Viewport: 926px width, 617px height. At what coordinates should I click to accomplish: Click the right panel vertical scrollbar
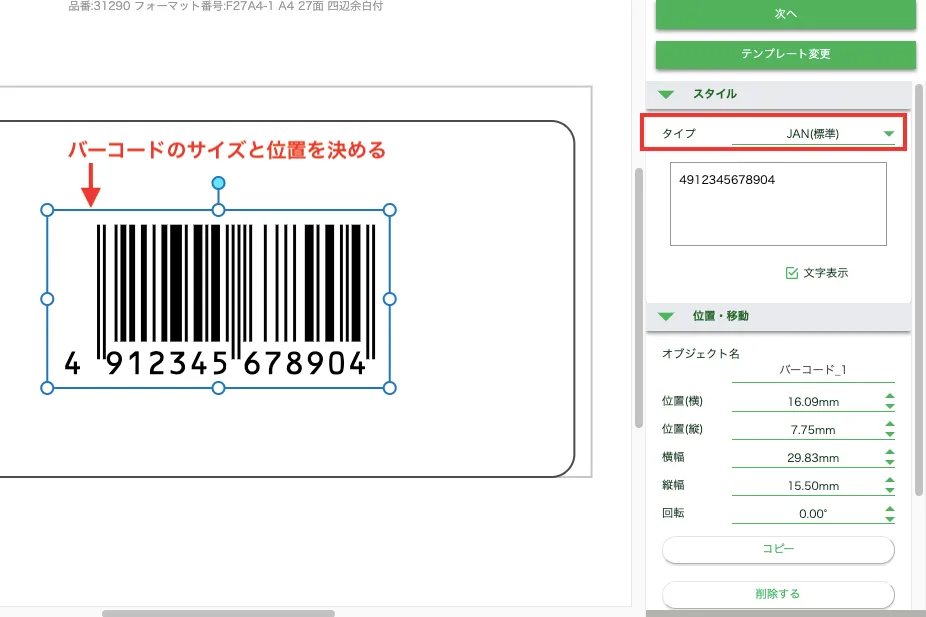click(919, 289)
